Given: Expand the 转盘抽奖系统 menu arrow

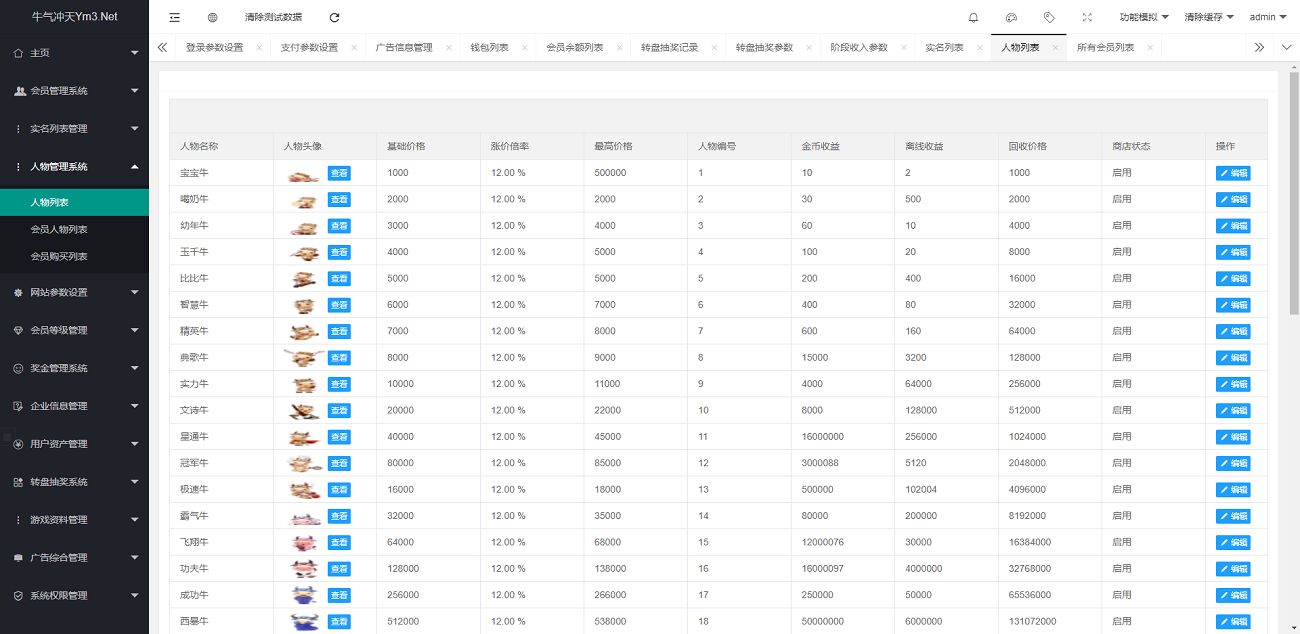Looking at the screenshot, I should click(x=135, y=482).
